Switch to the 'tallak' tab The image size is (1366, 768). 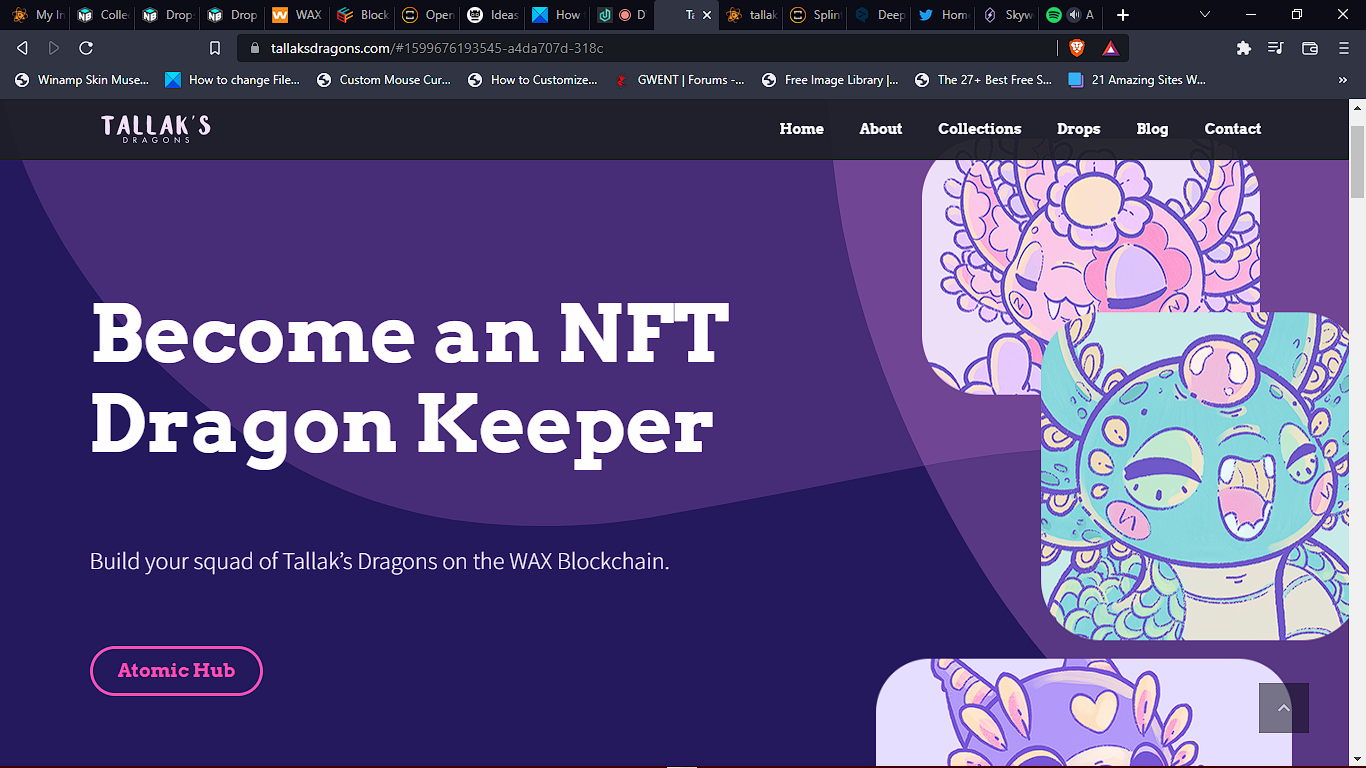(x=751, y=15)
